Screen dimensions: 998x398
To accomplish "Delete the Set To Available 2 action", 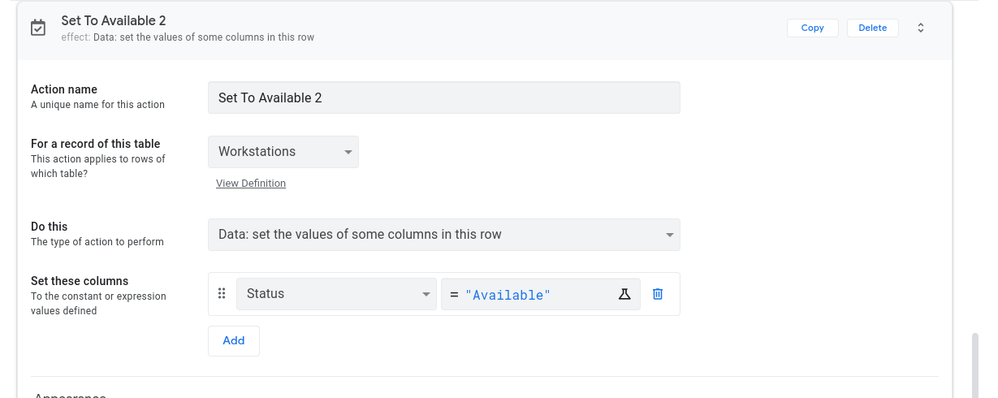I will click(872, 28).
